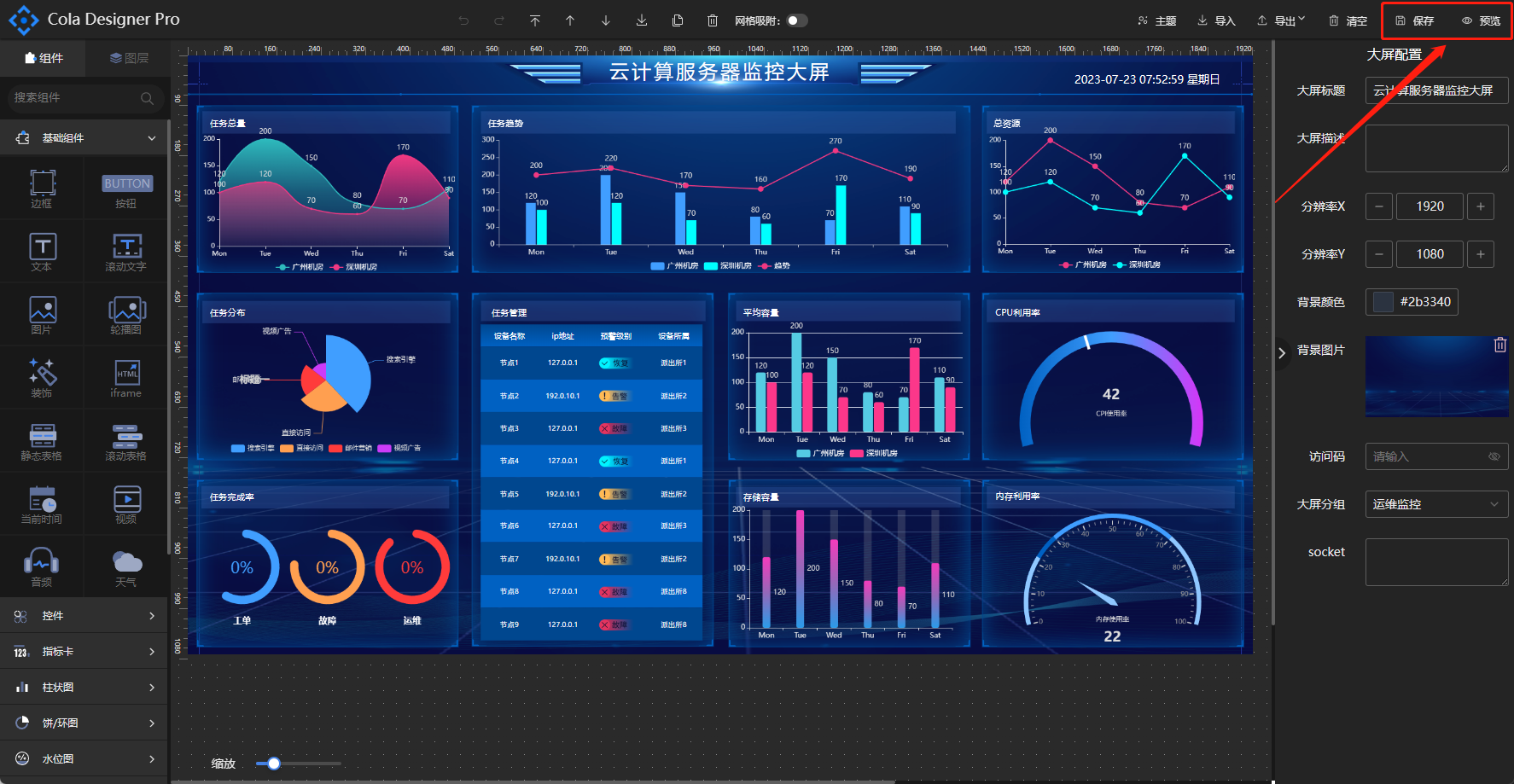Toggle visibility eye in 访问码 field

(1494, 456)
